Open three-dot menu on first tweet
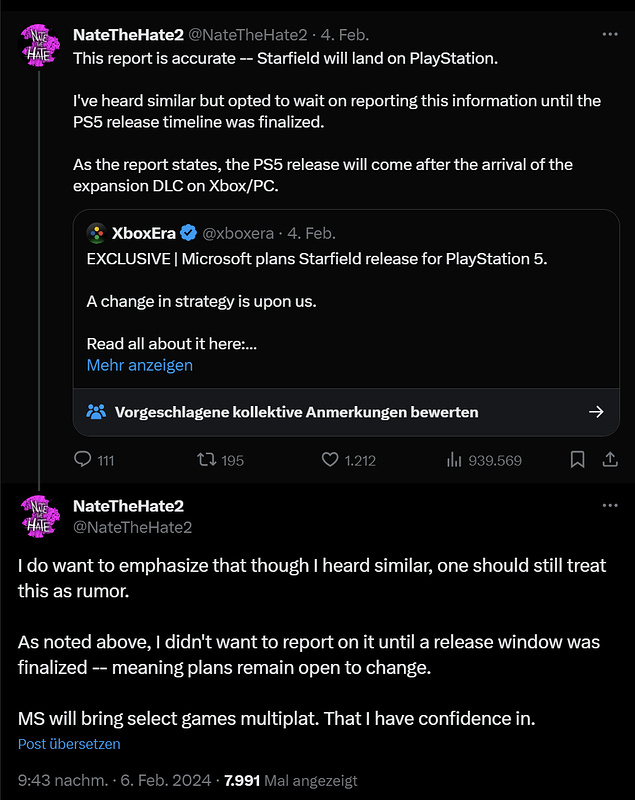 [x=609, y=33]
